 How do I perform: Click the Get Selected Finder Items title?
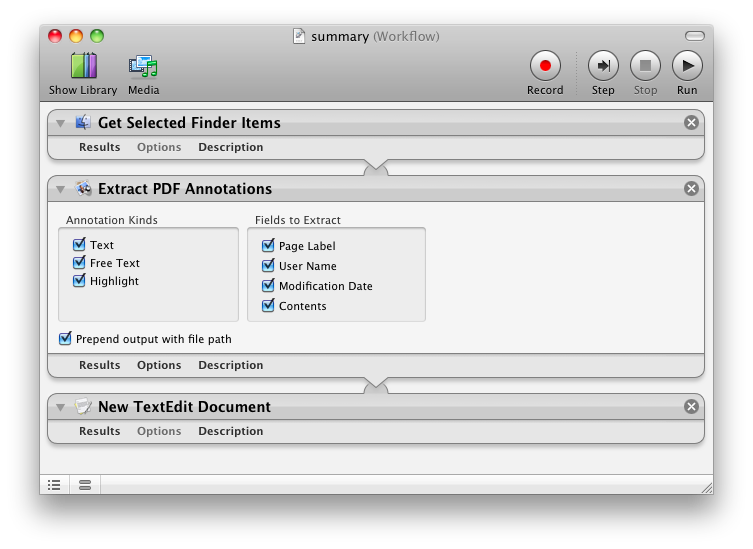[x=189, y=123]
